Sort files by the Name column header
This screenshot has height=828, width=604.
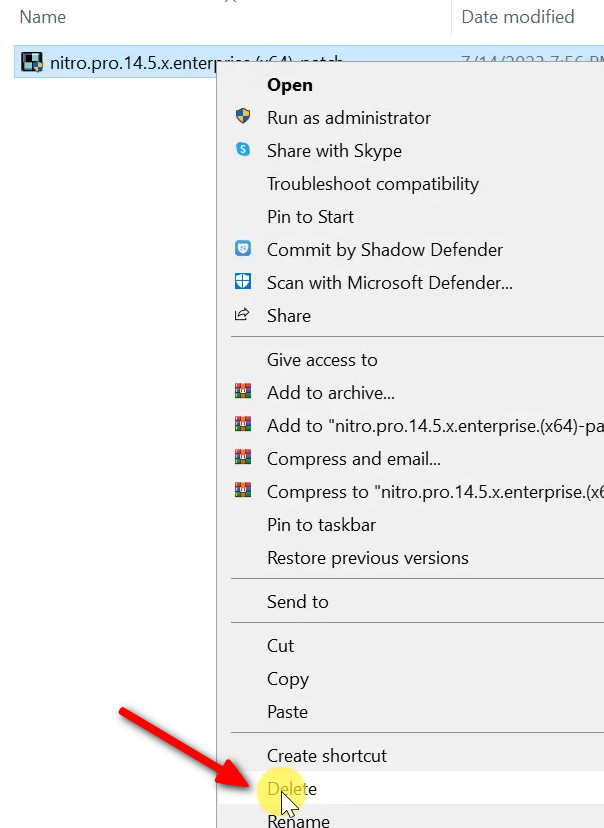(x=43, y=17)
